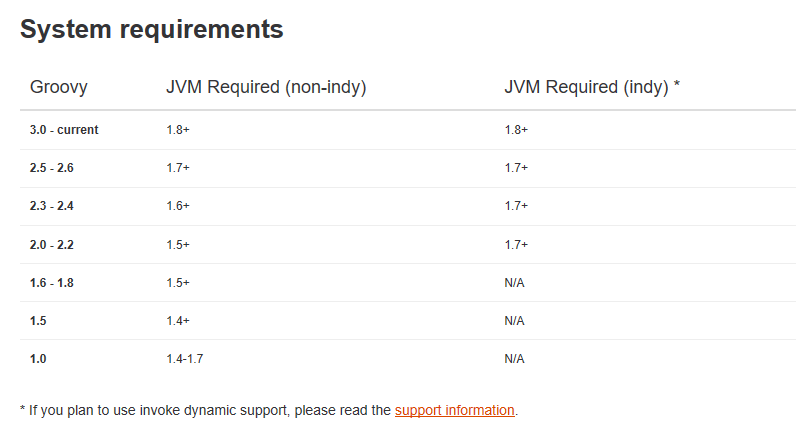Screen dimensions: 811x434
Task: Select the 2.0 - 2.2 version cell
Action: pos(52,245)
